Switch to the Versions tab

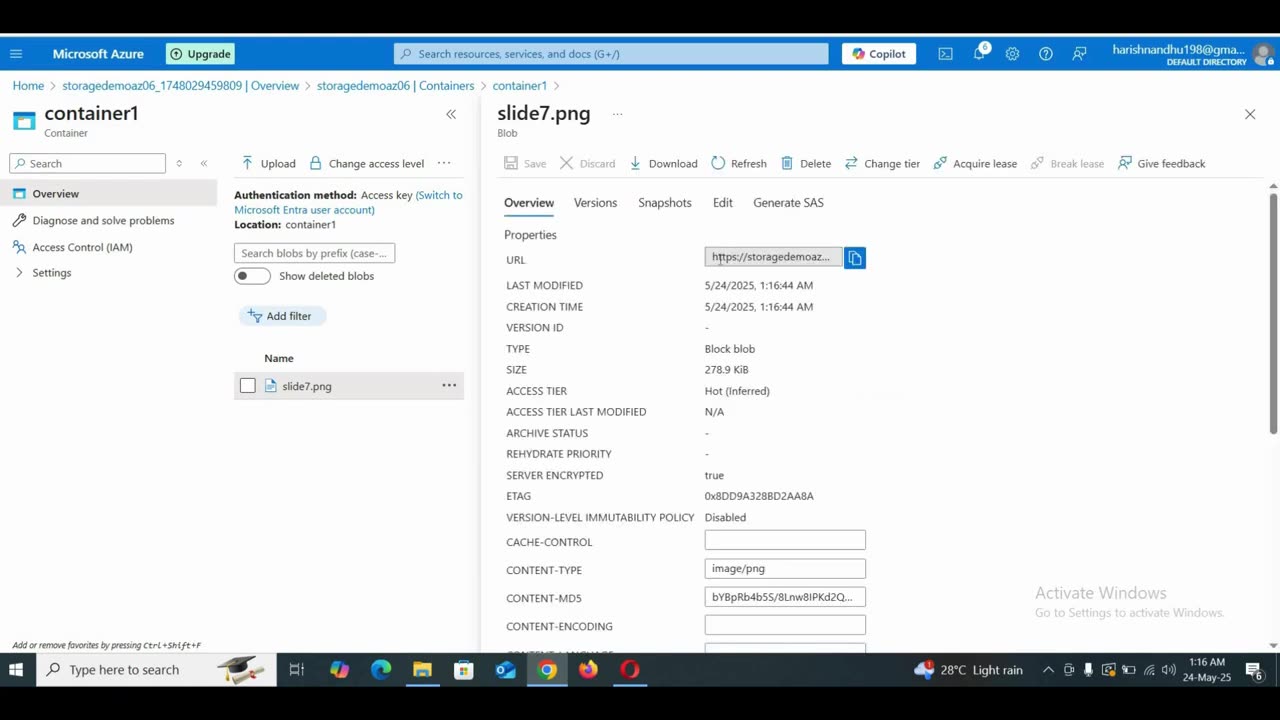point(595,203)
